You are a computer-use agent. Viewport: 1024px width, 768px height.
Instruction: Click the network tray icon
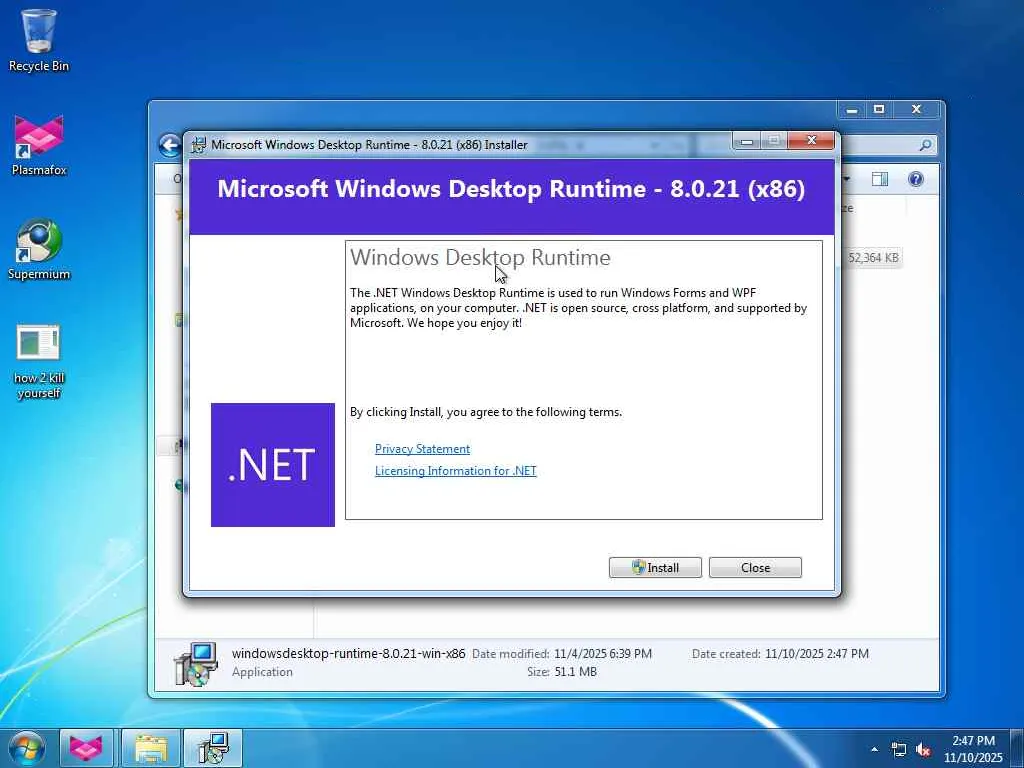899,749
